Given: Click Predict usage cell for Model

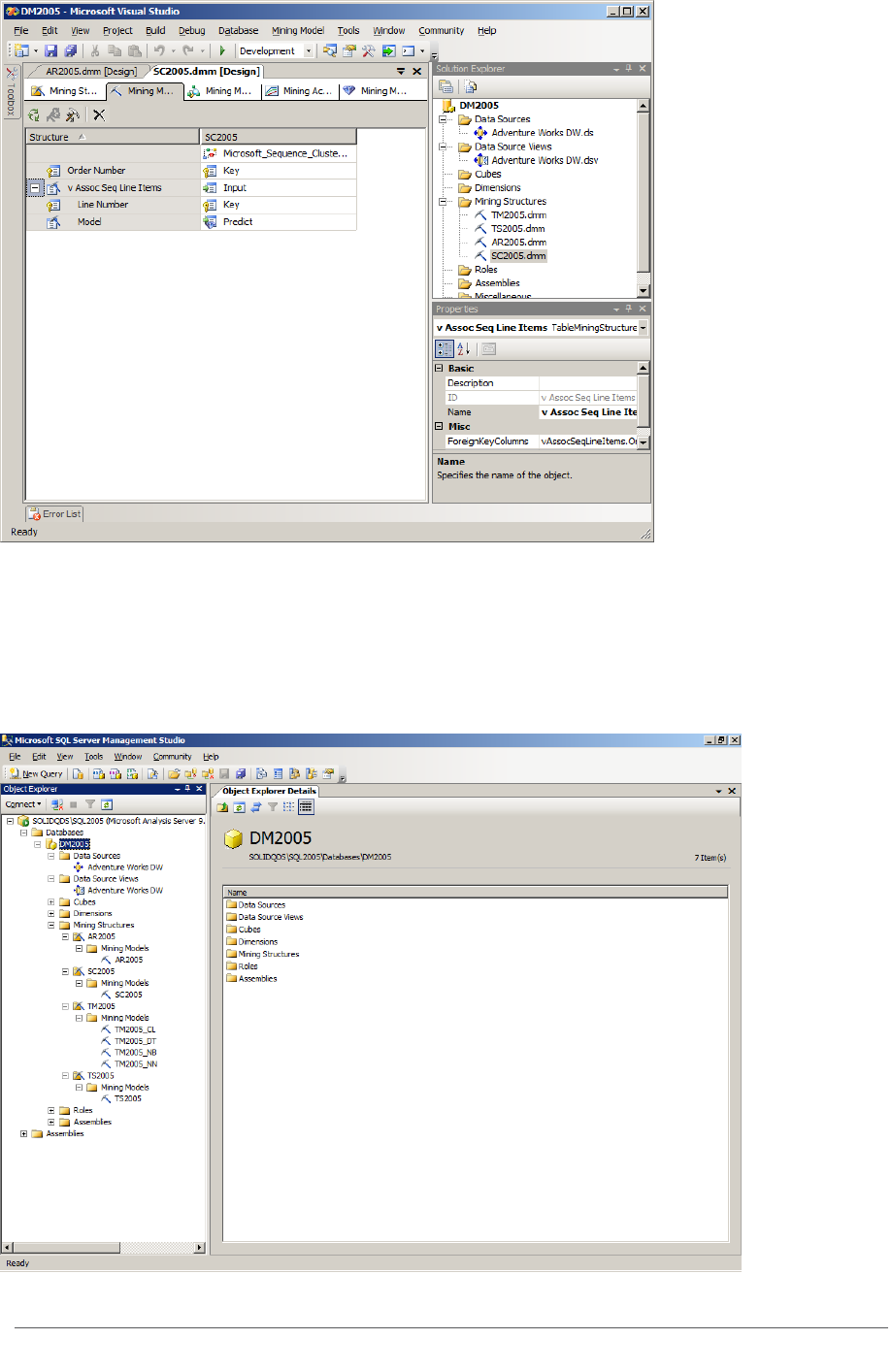Looking at the screenshot, I should click(279, 222).
